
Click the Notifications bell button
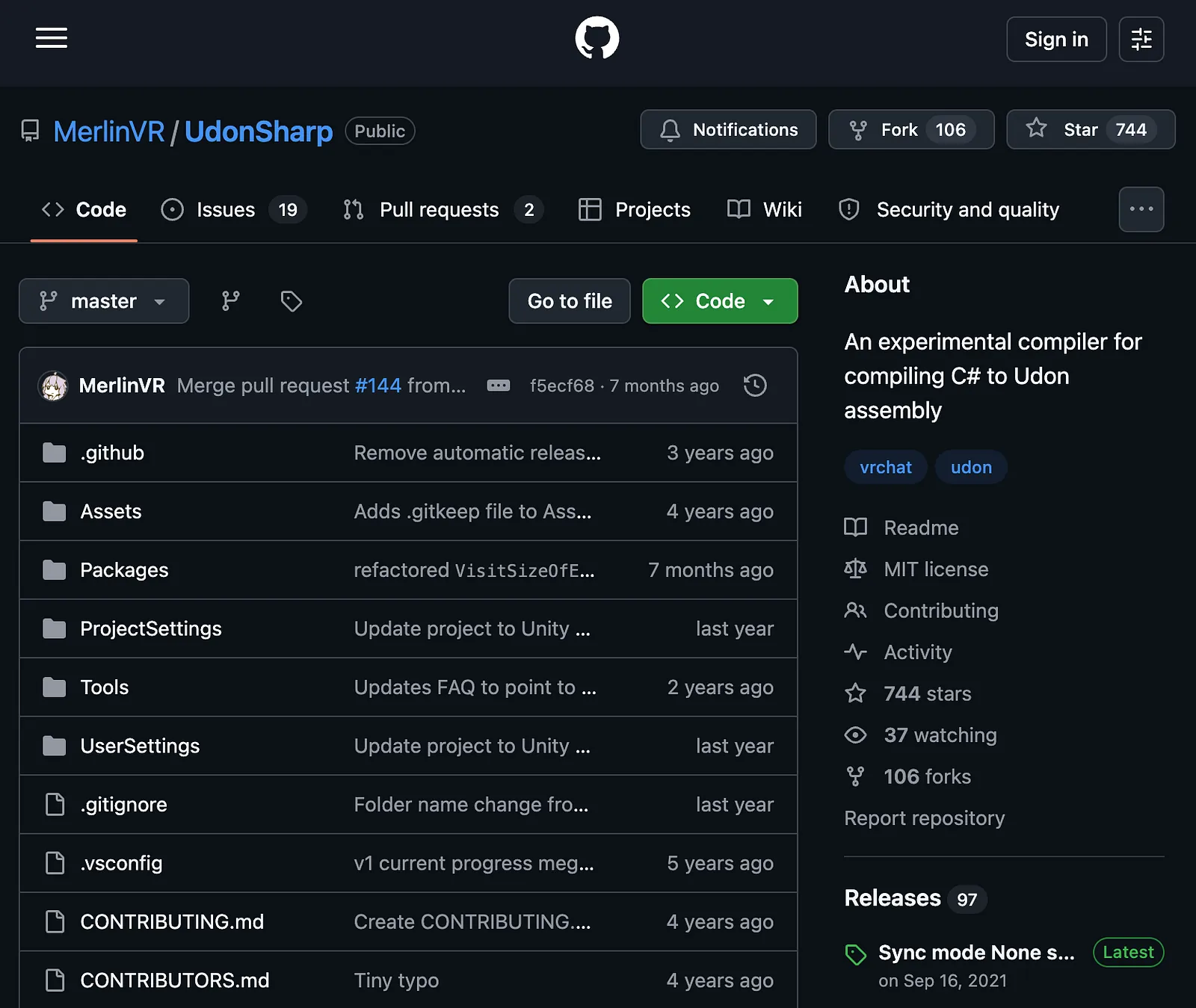pos(728,130)
